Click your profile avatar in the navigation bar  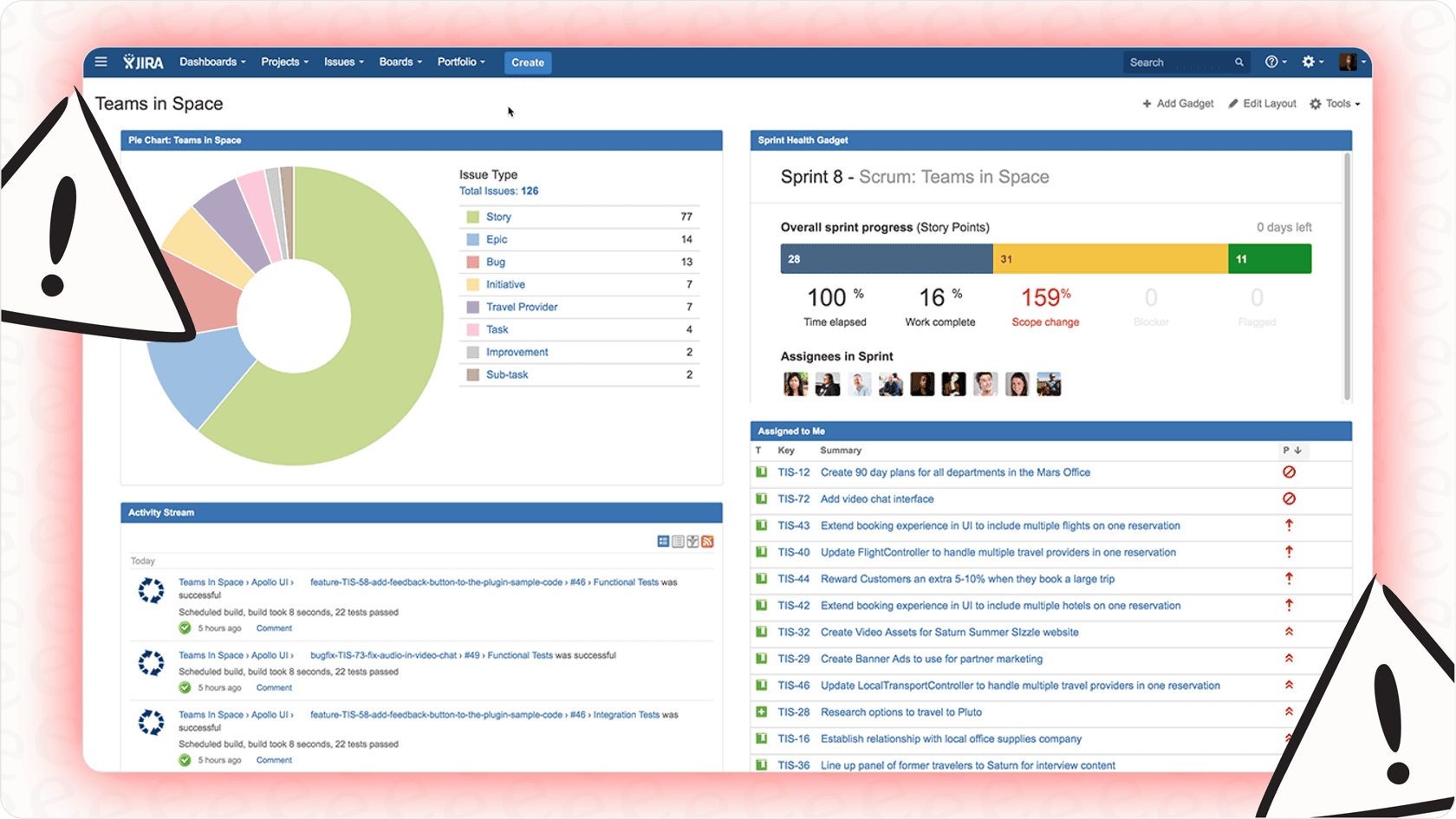(x=1349, y=62)
